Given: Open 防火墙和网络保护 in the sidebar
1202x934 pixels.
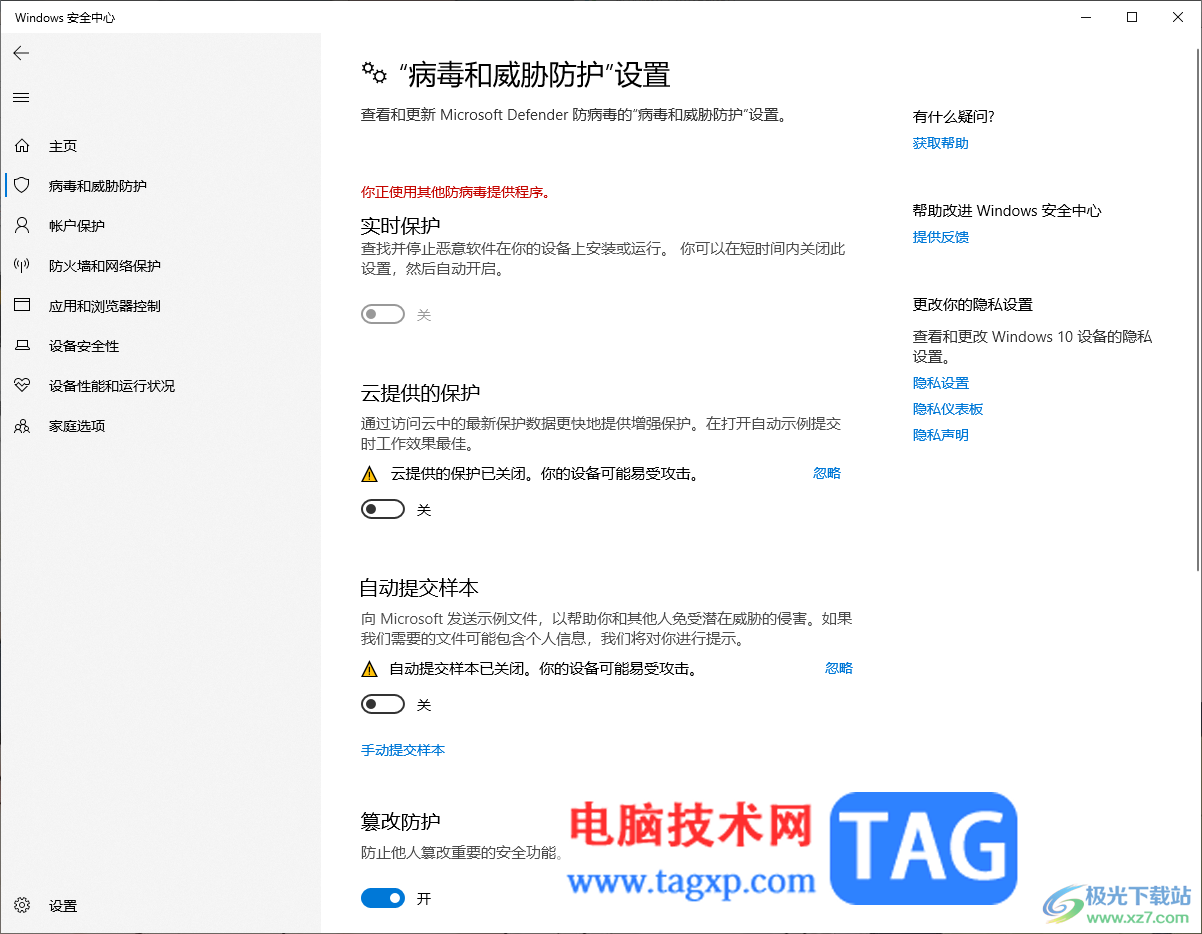Looking at the screenshot, I should pos(105,266).
